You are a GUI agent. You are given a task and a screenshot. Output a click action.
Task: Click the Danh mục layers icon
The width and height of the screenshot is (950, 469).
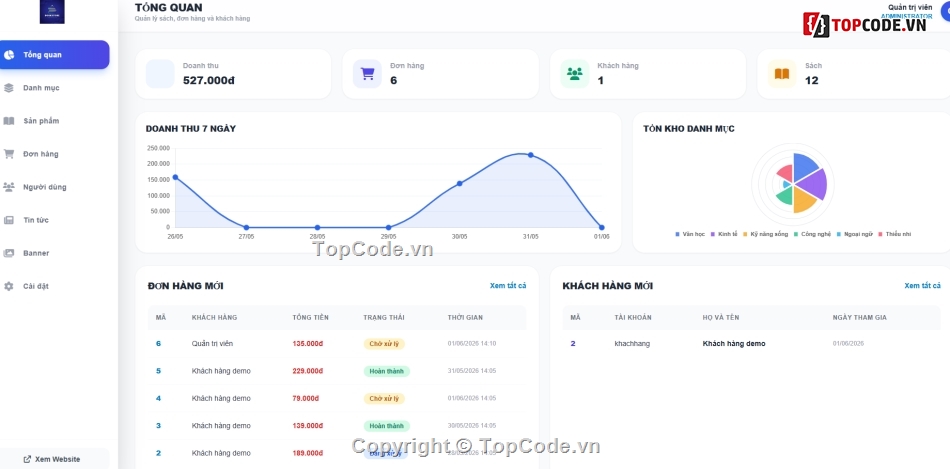coord(8,88)
